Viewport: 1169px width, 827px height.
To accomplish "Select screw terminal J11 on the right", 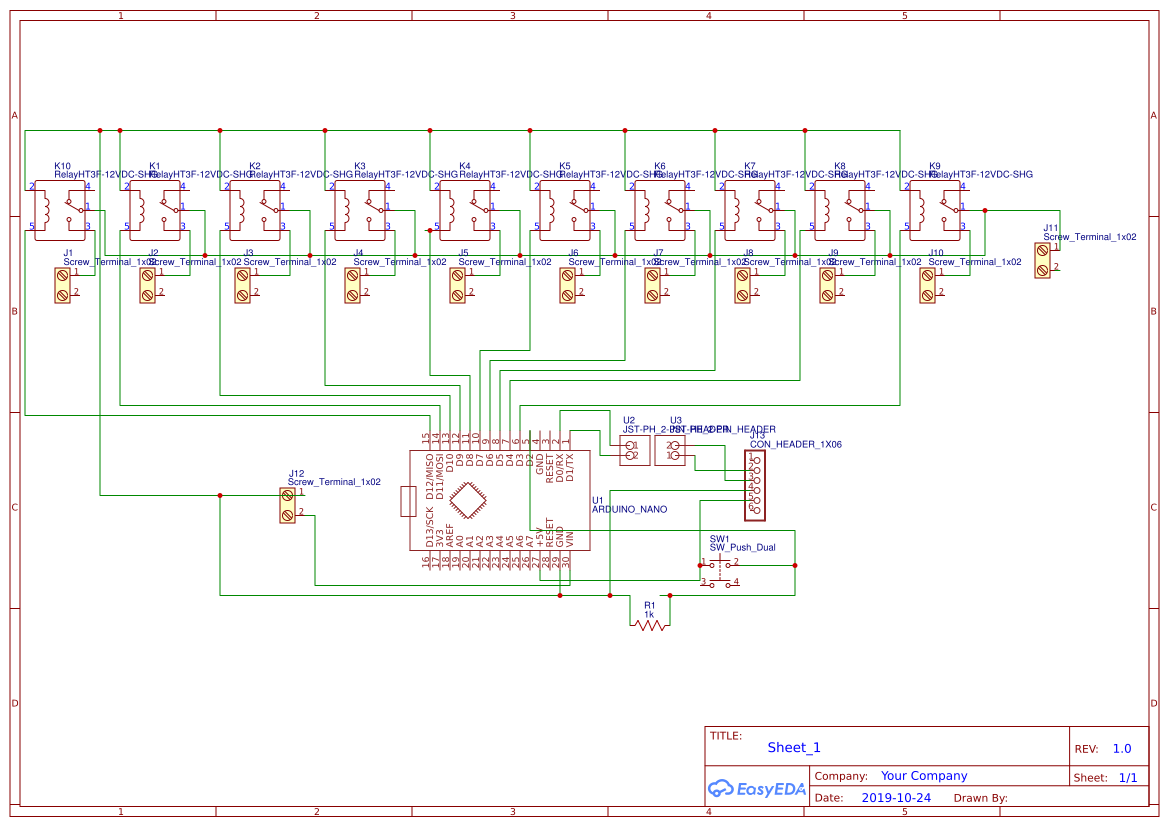I will [1040, 258].
